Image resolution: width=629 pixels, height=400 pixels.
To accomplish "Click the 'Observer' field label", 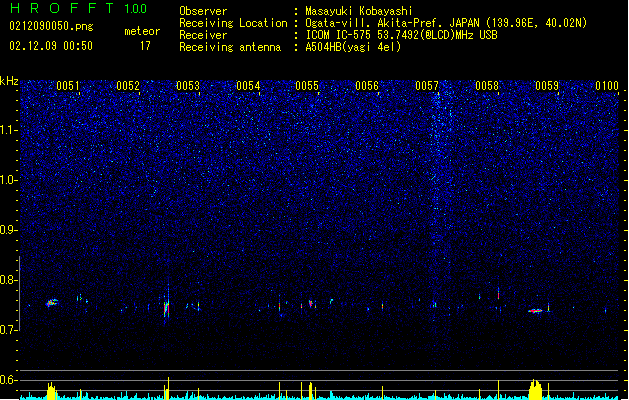I will coord(203,11).
